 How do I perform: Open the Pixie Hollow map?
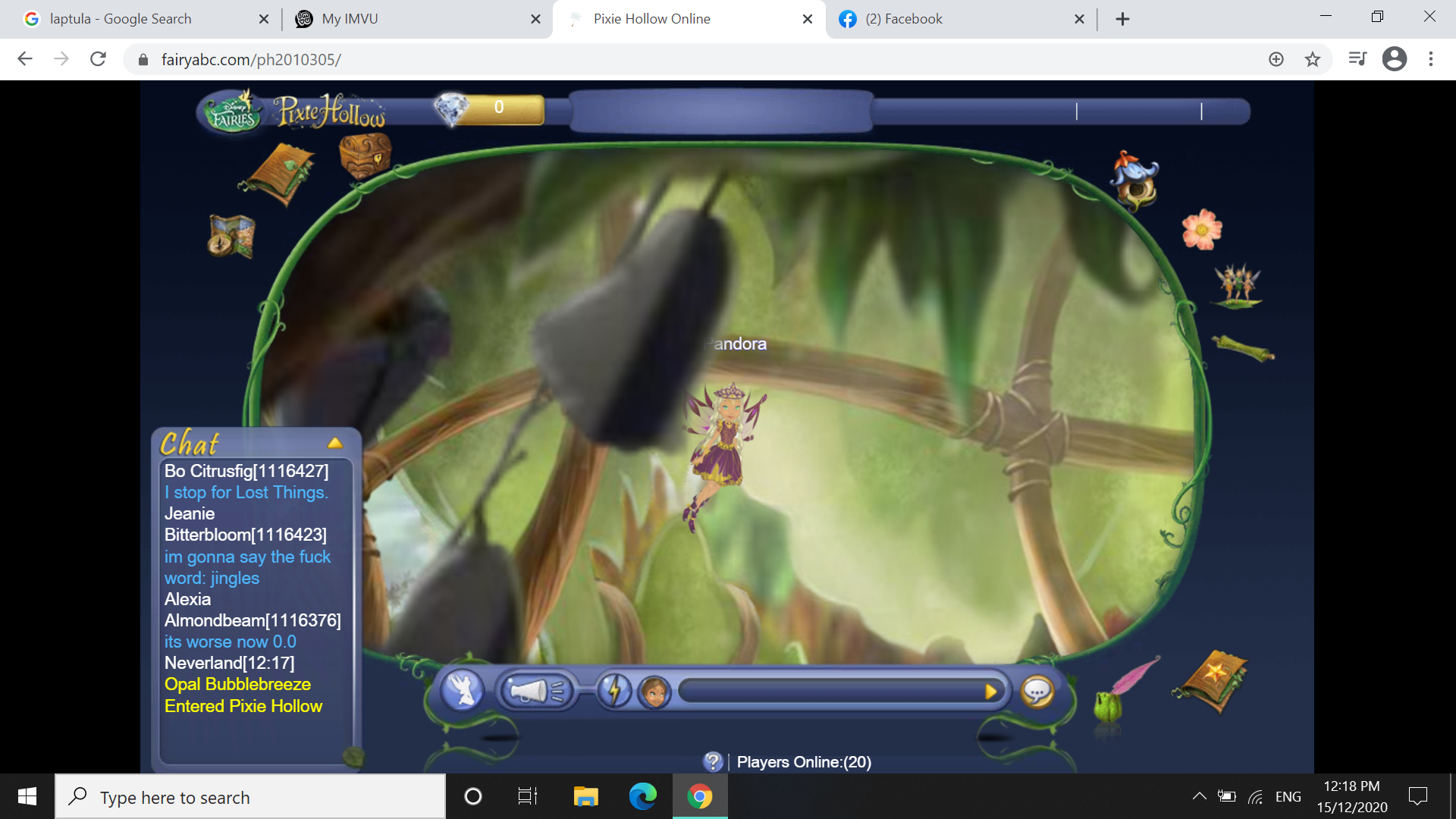pyautogui.click(x=230, y=237)
